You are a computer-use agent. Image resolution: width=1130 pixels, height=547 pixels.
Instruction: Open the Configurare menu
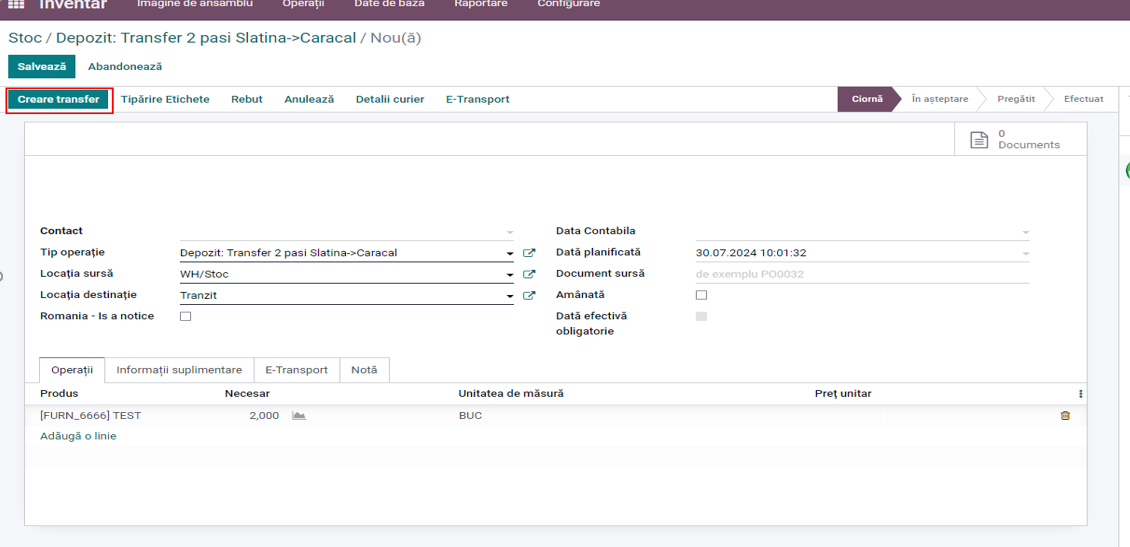coord(569,4)
